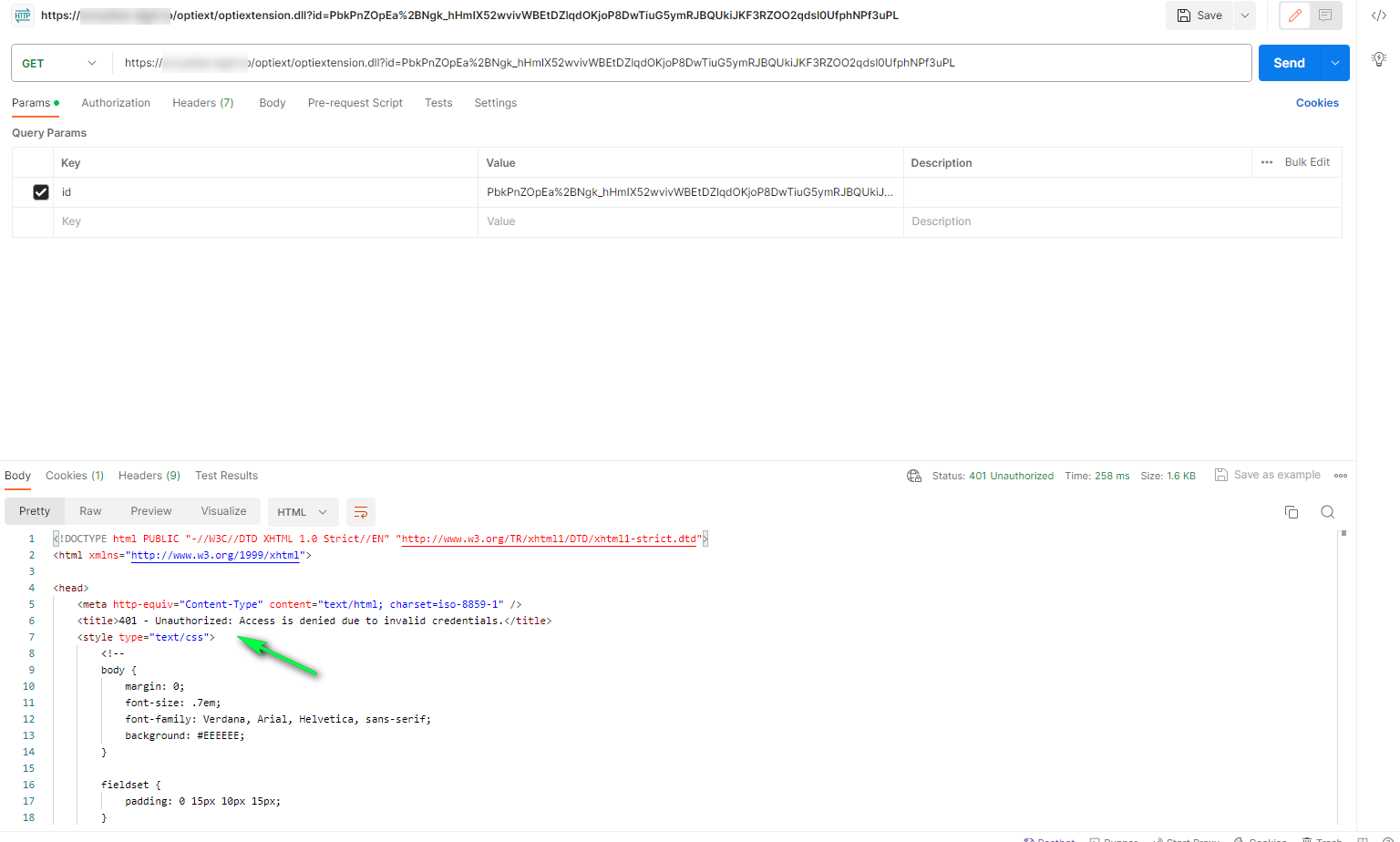Expand the Send button dropdown arrow

point(1334,63)
